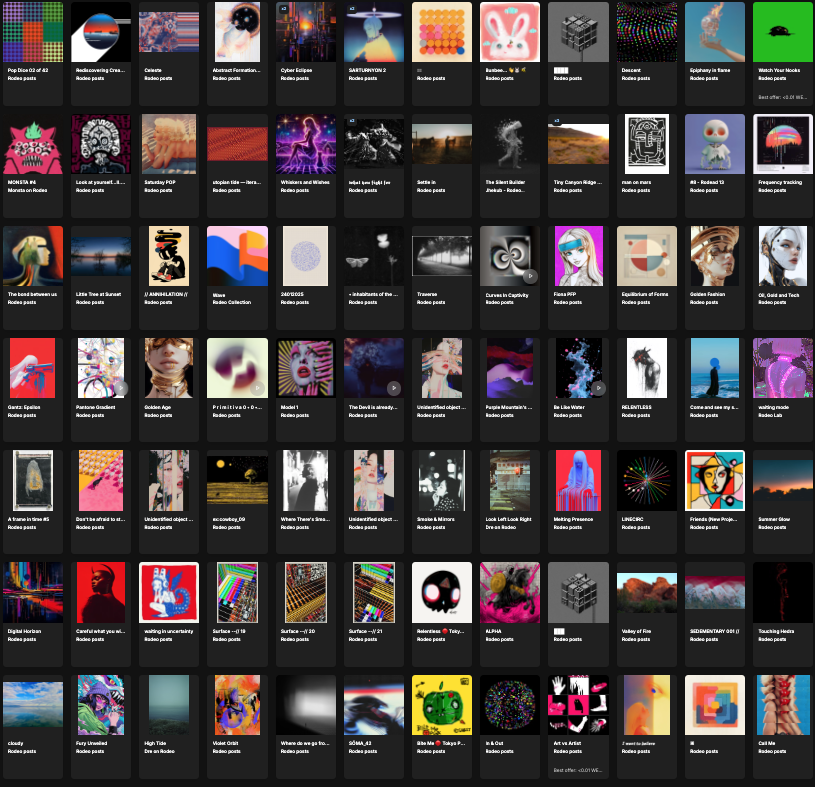Open the Saturday POP artwork
This screenshot has height=787, width=815.
169,144
